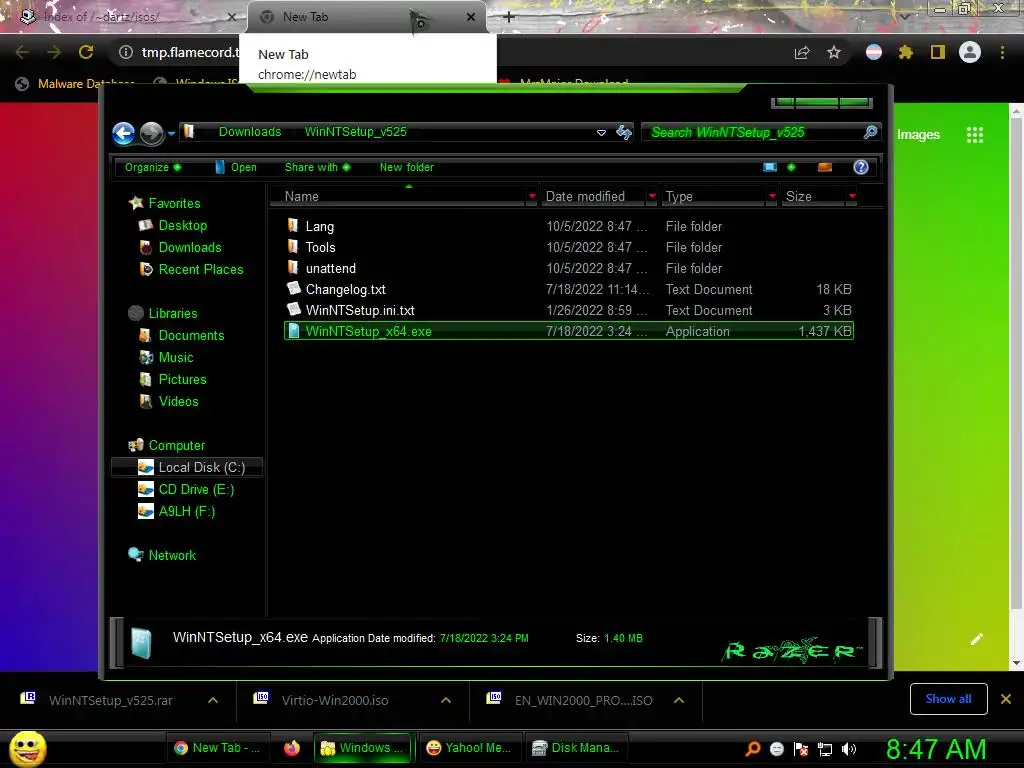Open the Google apps grid
The width and height of the screenshot is (1024, 768).
tap(974, 135)
